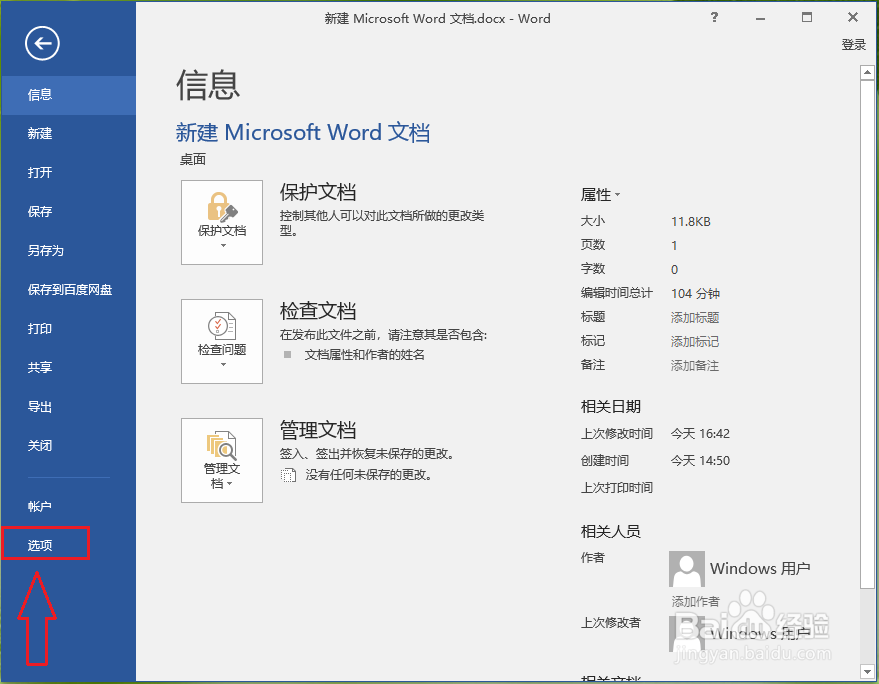Click the Windows 用户 author name

coord(760,569)
